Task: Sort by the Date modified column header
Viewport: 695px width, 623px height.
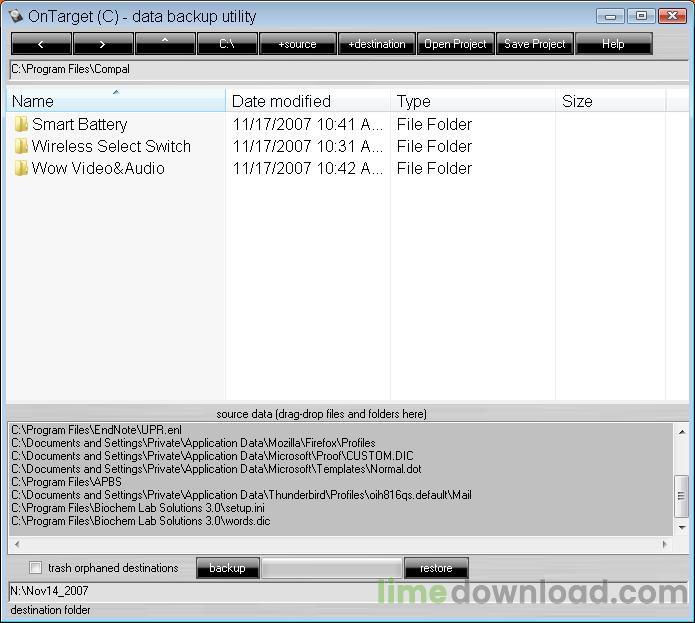Action: click(x=308, y=101)
